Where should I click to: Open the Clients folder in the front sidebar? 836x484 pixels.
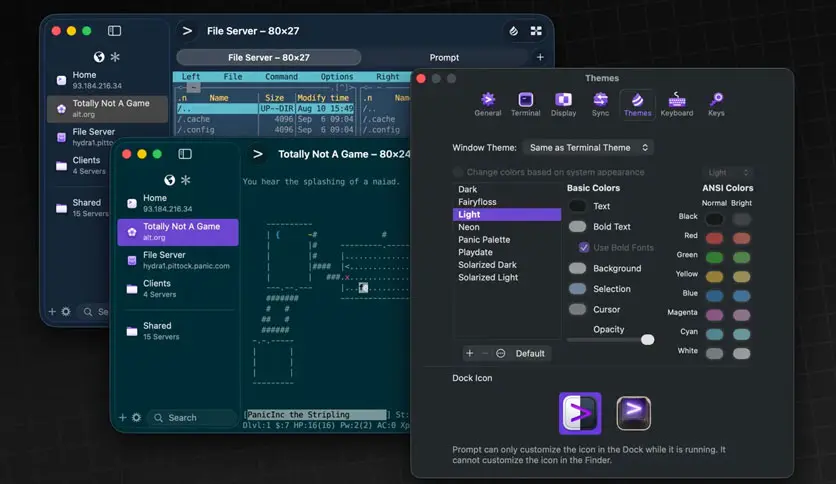[178, 288]
